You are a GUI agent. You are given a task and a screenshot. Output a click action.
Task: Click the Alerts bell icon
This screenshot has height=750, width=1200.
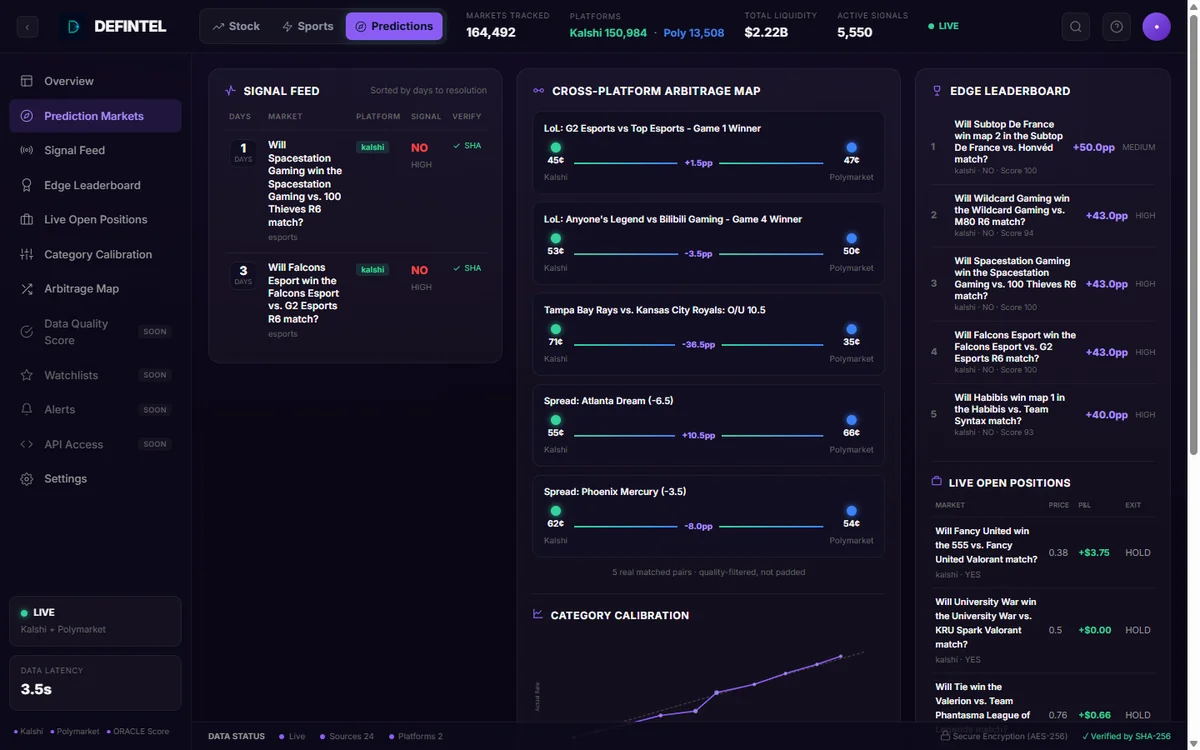coord(27,409)
